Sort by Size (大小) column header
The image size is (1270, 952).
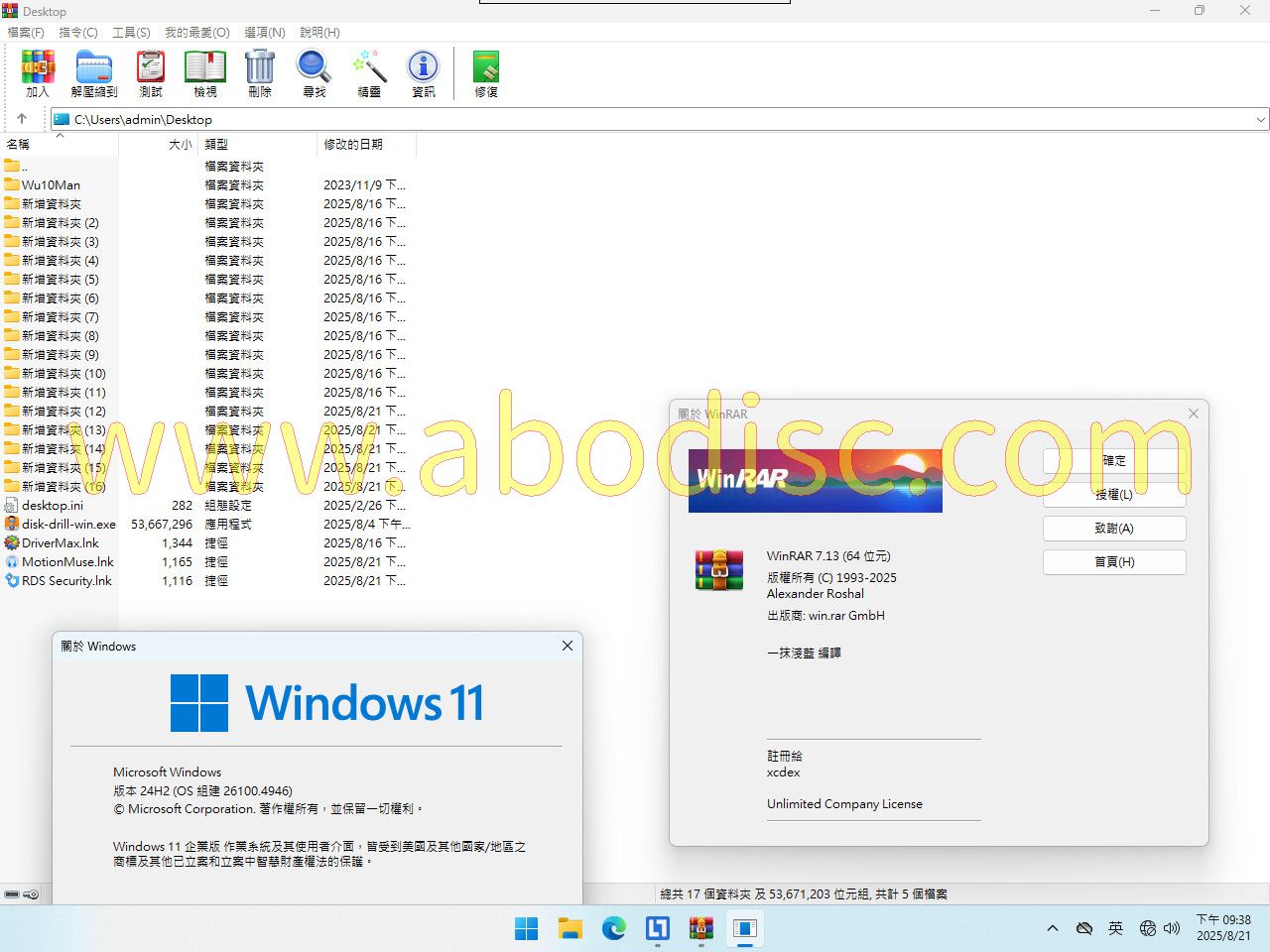point(159,145)
